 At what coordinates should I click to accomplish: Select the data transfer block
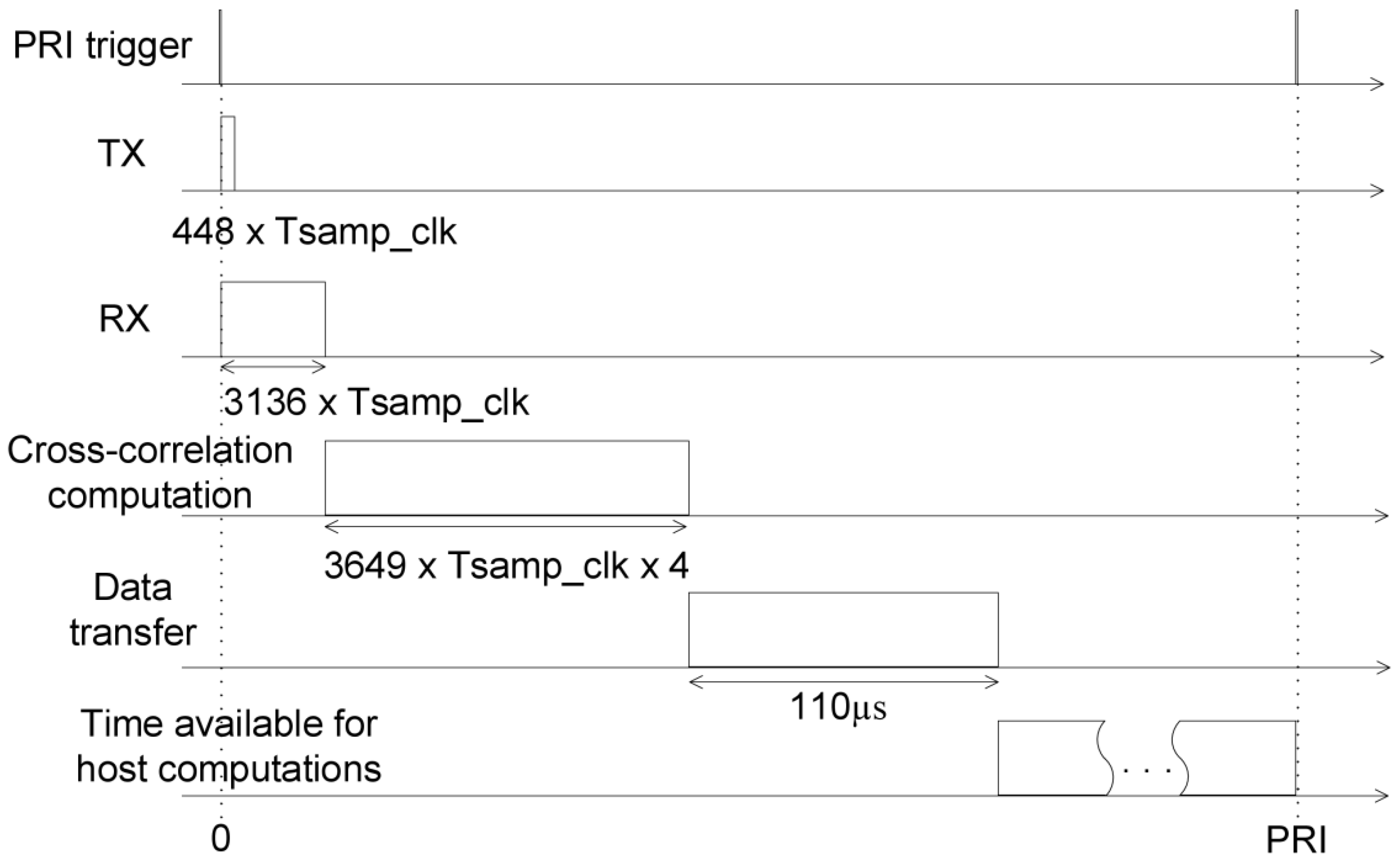pos(843,629)
